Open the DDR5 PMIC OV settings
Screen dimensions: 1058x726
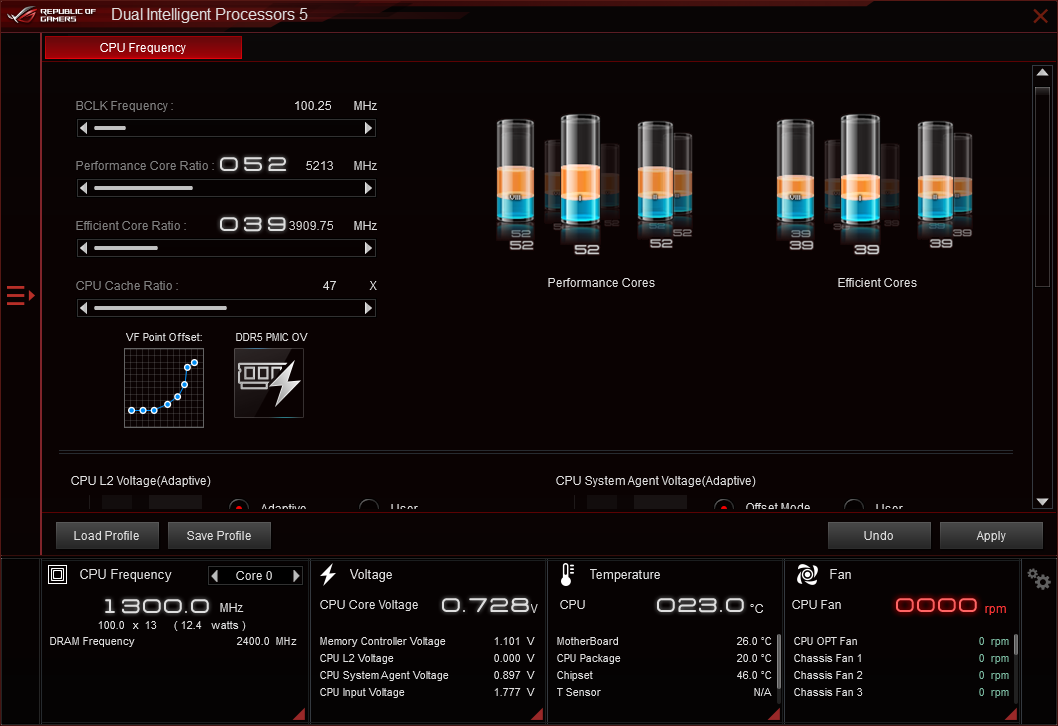coord(268,383)
